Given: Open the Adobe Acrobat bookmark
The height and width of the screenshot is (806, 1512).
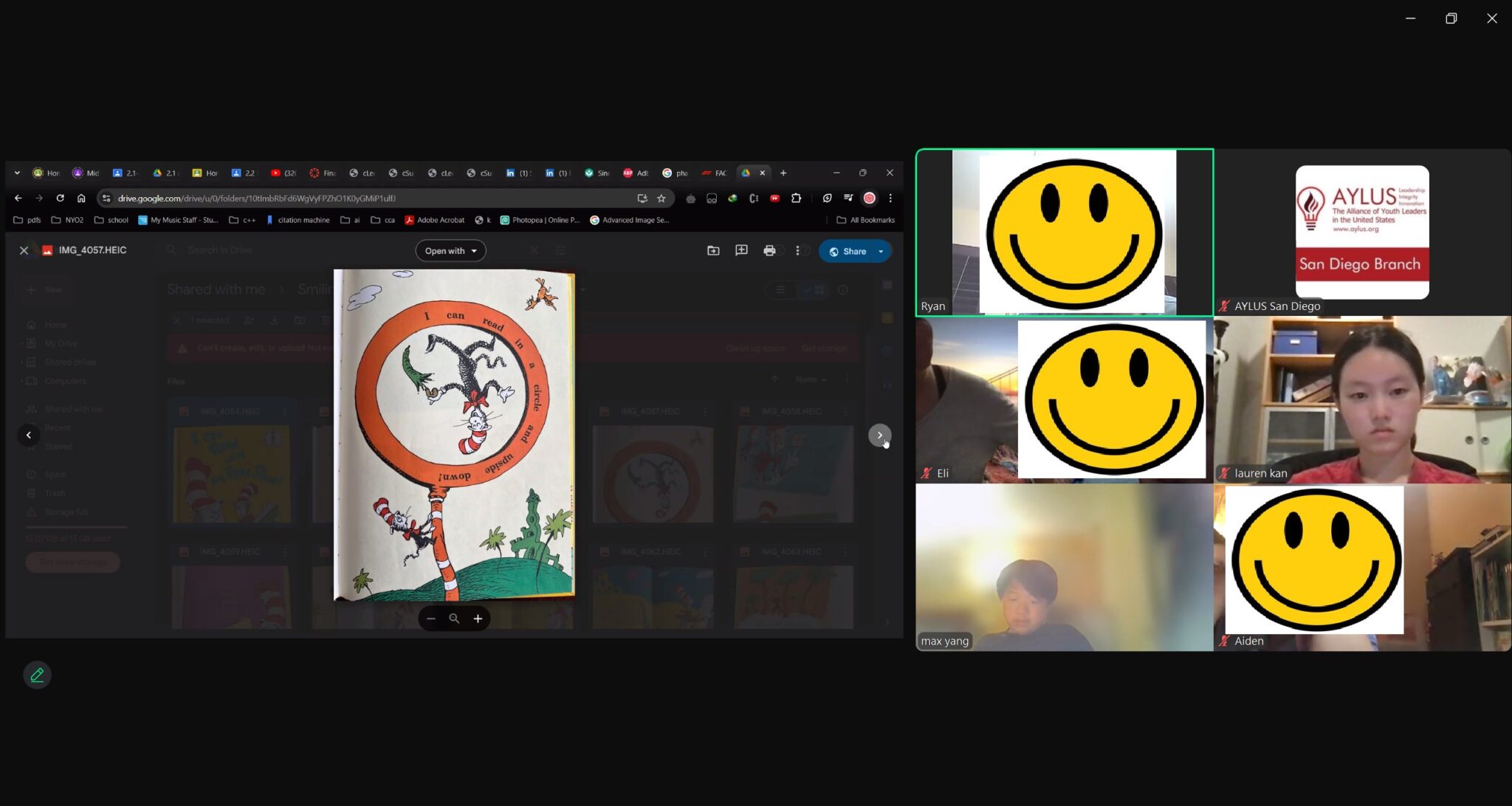Looking at the screenshot, I should [435, 220].
